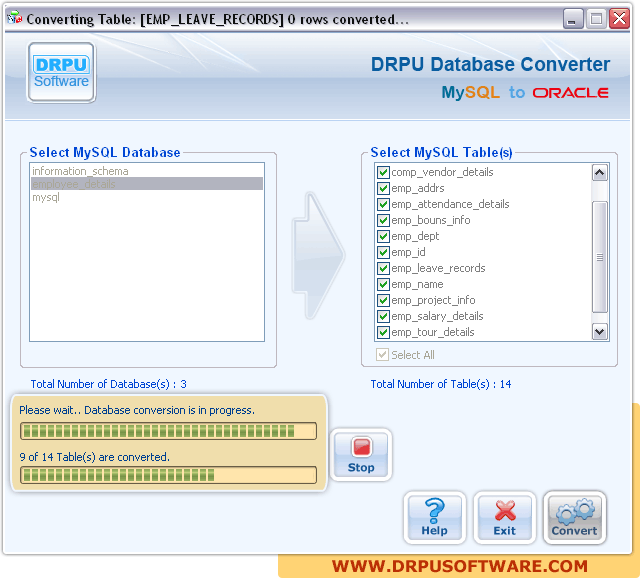Click the WWW.DRPUSOFTWARE.COM link
The height and width of the screenshot is (578, 640).
[x=460, y=566]
